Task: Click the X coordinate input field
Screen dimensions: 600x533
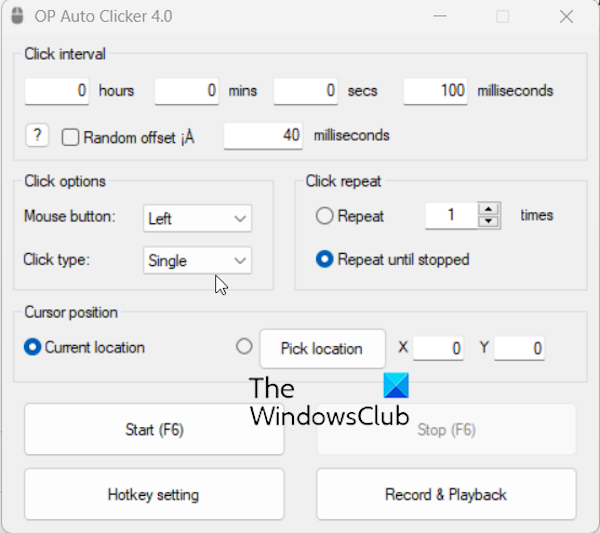Action: pos(438,349)
